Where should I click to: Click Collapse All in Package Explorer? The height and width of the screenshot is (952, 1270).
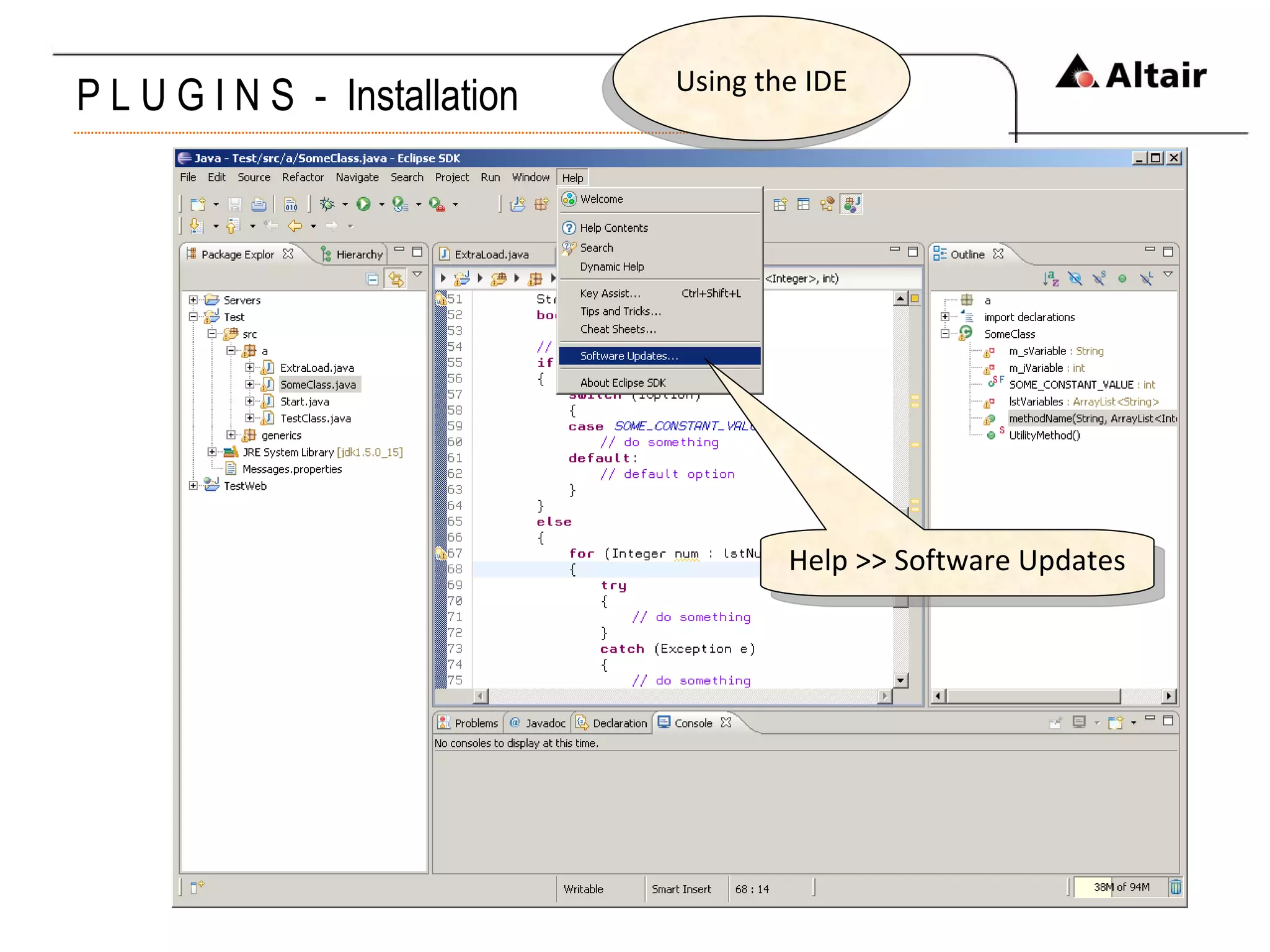372,279
